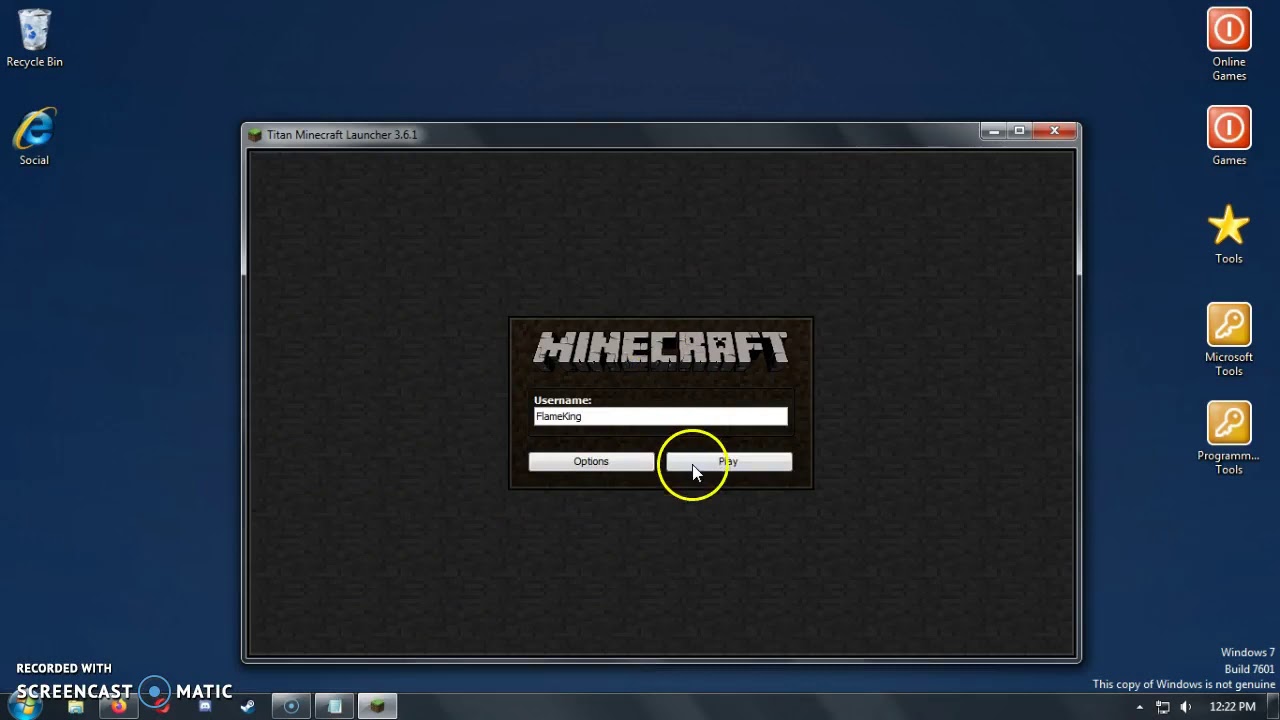Click the Minecraft launcher taskbar button
The height and width of the screenshot is (720, 1280).
point(377,707)
